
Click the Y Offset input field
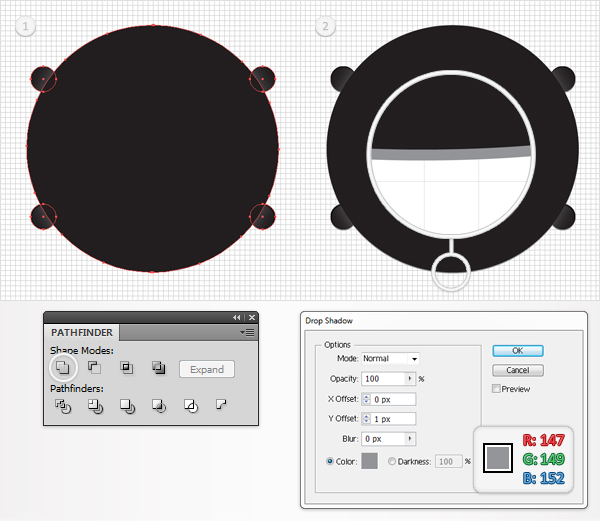click(x=393, y=419)
